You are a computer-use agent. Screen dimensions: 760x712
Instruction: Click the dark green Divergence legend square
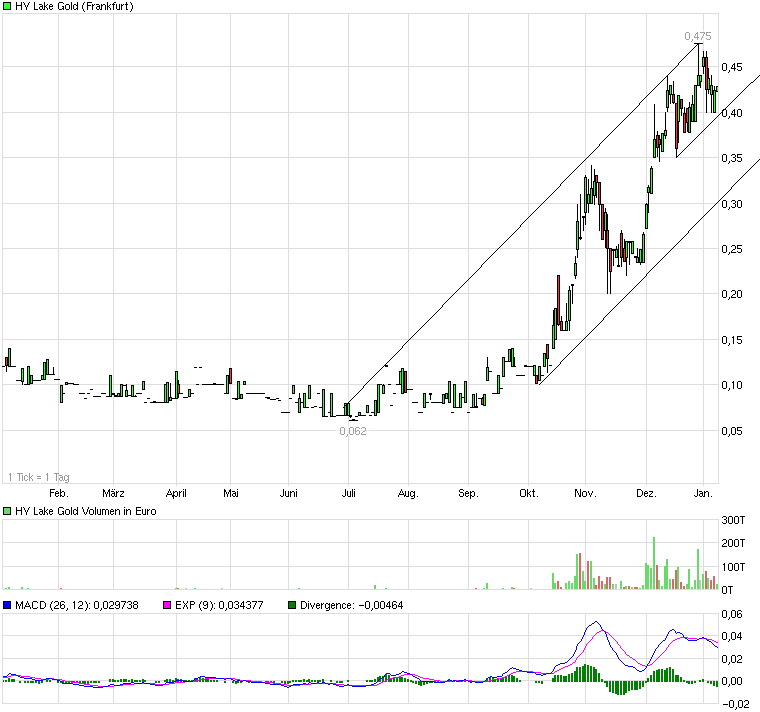point(292,605)
